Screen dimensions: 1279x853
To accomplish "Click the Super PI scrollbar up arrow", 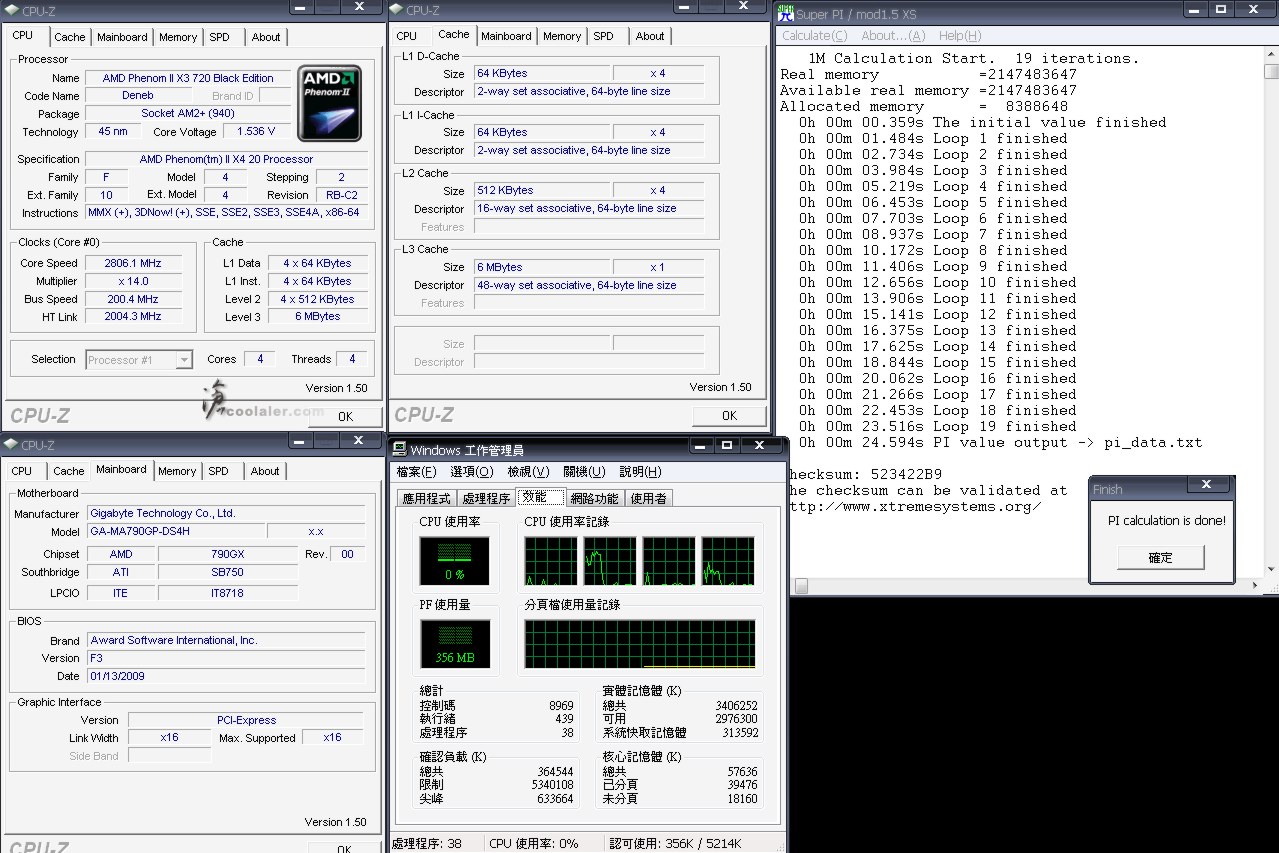I will tap(1271, 56).
